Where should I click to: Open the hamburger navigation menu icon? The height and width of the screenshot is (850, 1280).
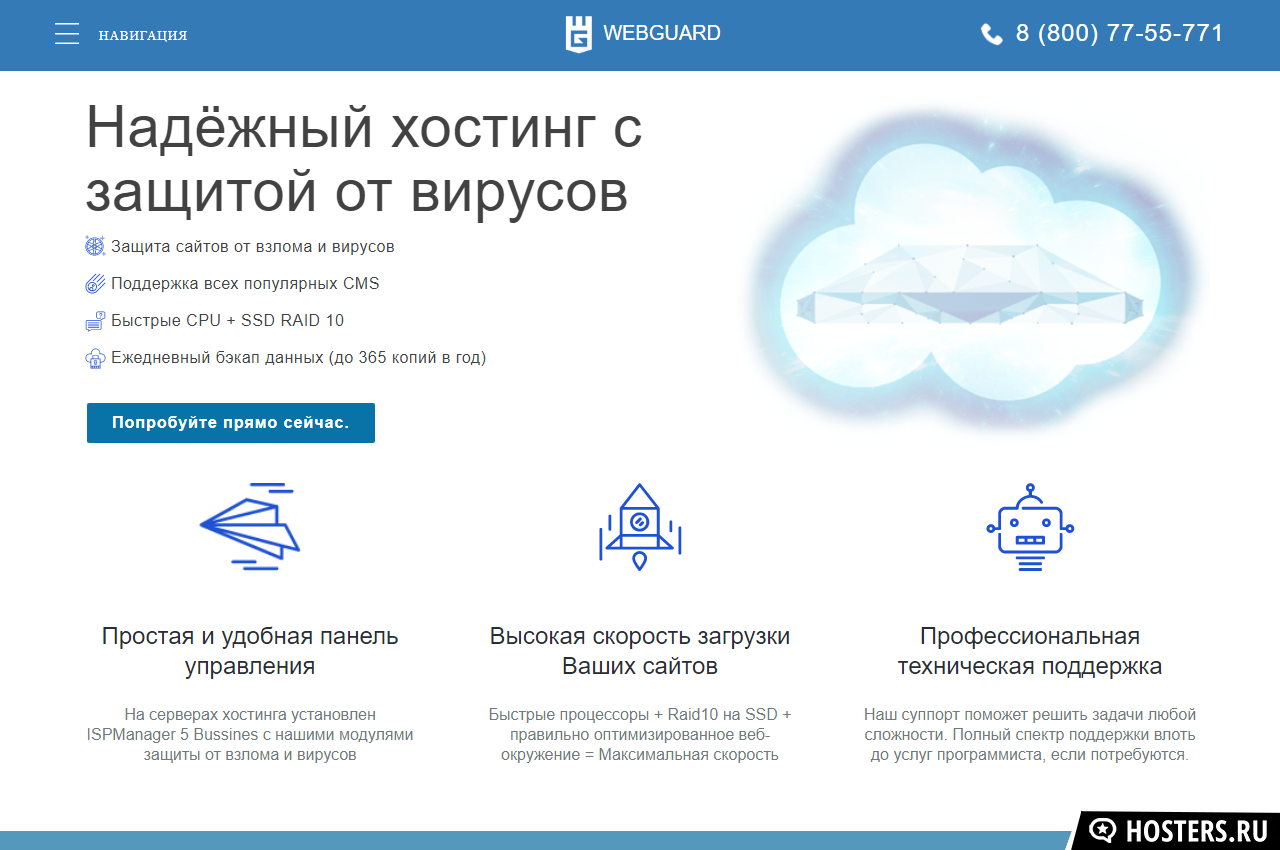click(67, 34)
